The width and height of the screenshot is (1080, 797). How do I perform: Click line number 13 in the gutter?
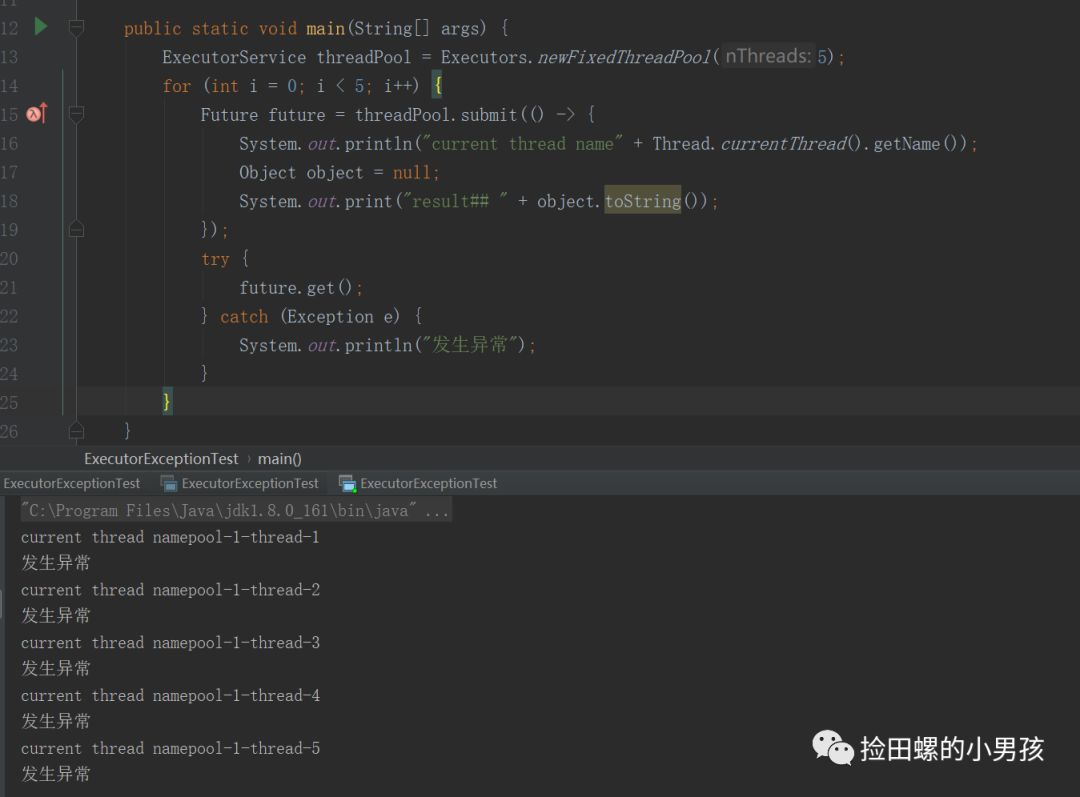(x=9, y=56)
